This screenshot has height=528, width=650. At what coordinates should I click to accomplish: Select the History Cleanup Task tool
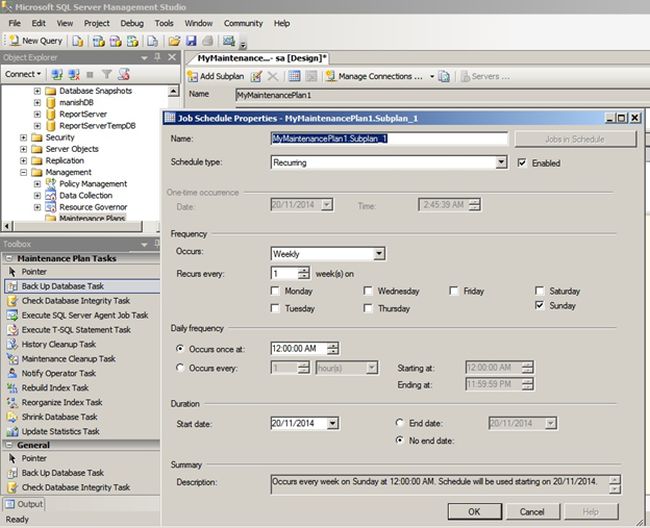[59, 344]
